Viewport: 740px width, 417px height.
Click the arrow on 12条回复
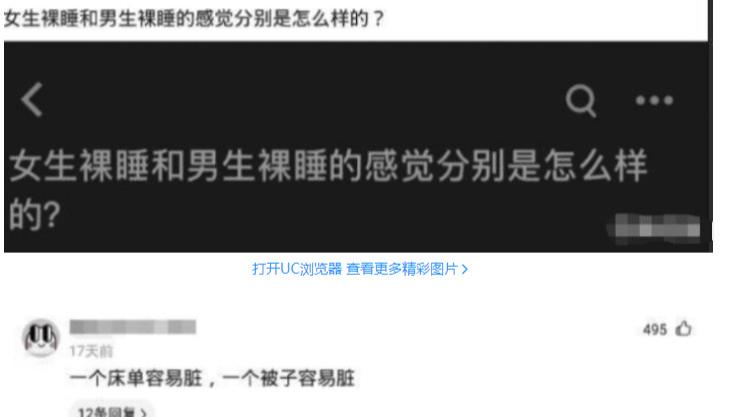click(143, 413)
